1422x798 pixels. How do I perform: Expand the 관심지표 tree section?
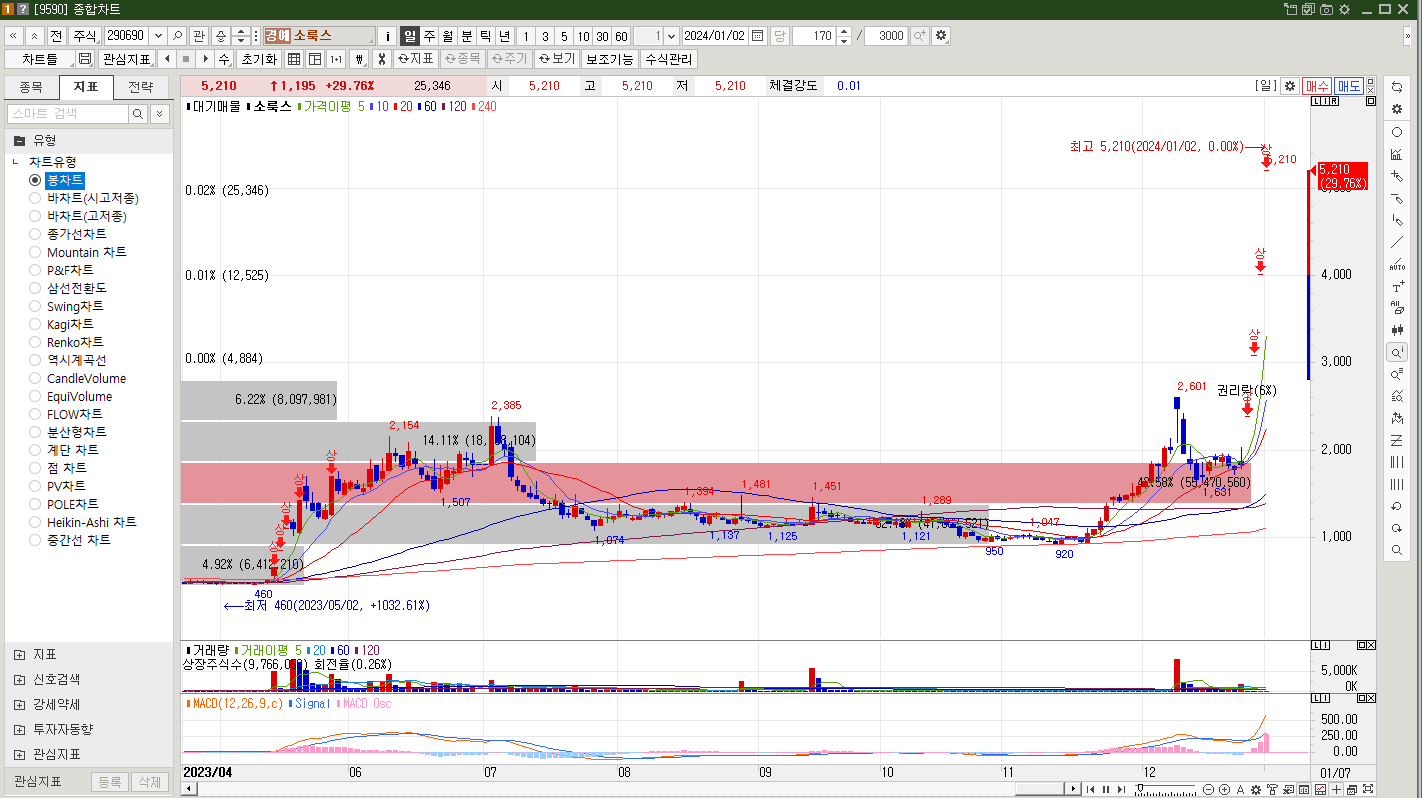tap(20, 755)
